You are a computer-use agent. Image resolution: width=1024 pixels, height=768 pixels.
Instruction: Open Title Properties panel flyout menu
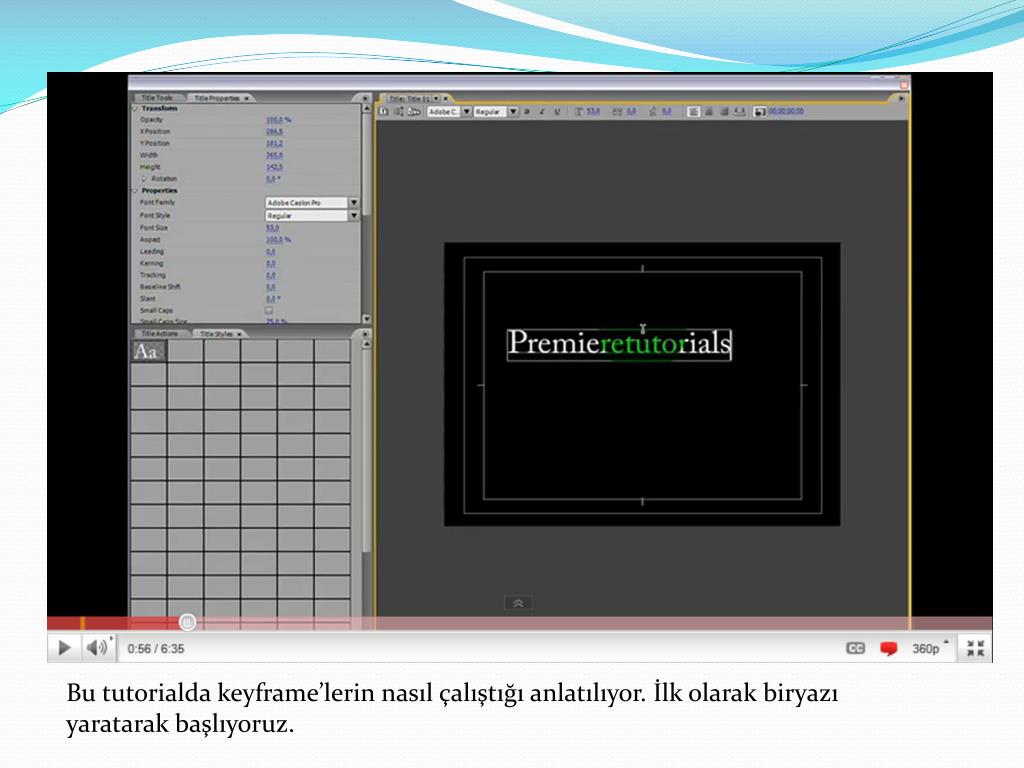pyautogui.click(x=365, y=98)
